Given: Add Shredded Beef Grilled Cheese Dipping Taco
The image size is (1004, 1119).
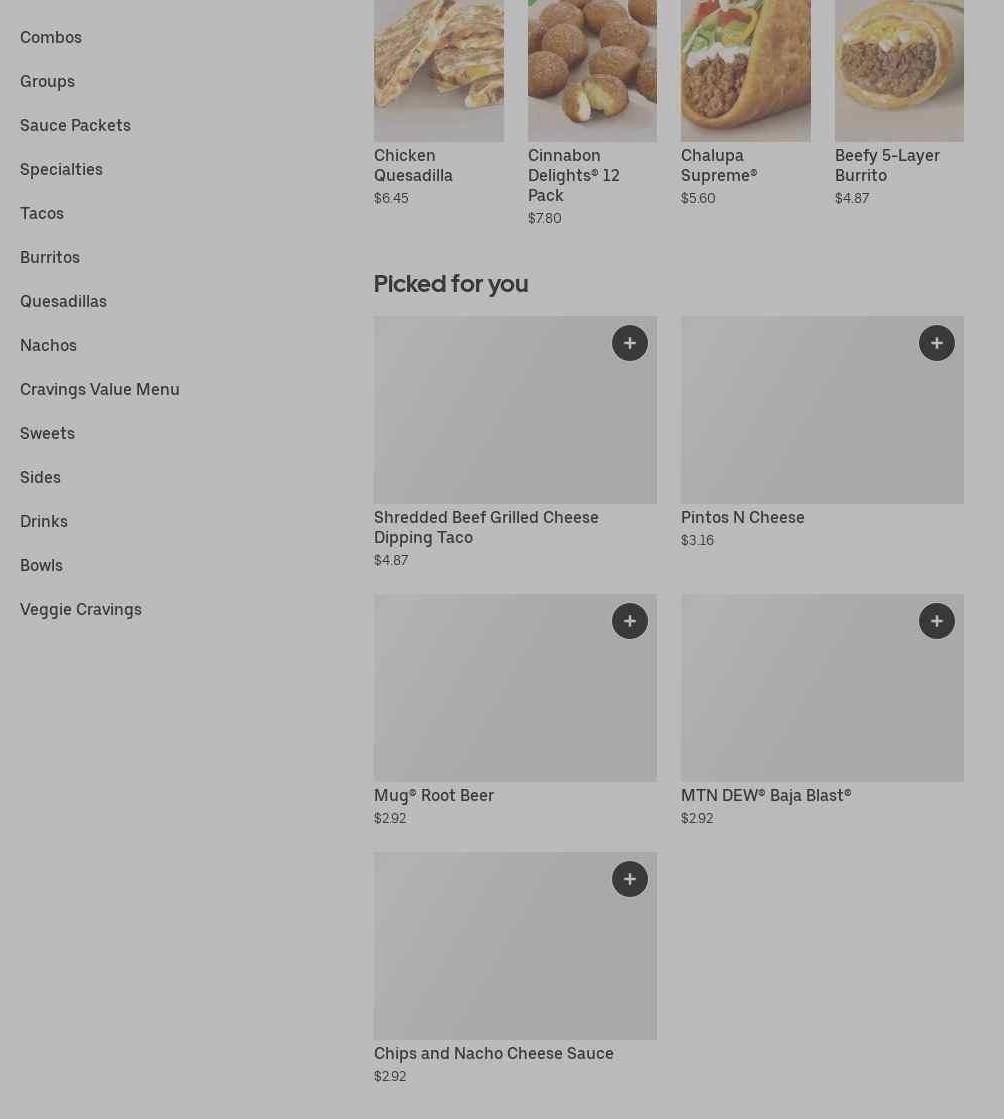Looking at the screenshot, I should (629, 343).
